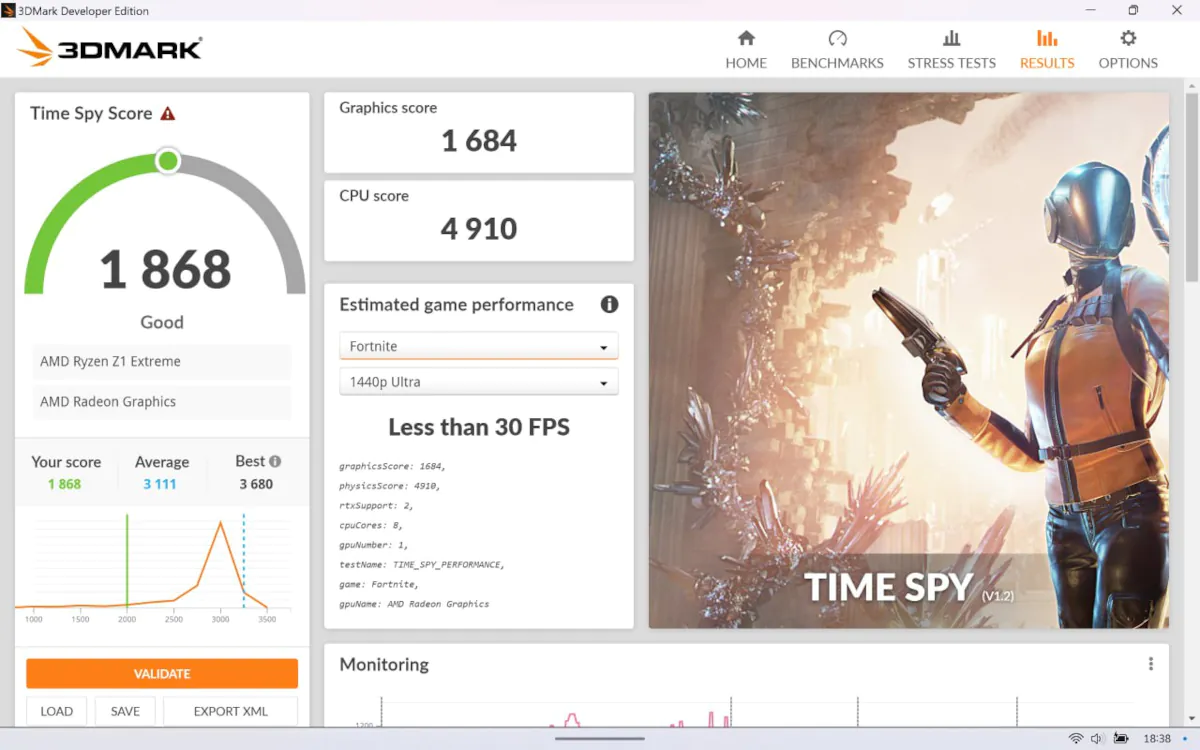The image size is (1200, 750).
Task: Click the Less than 30 FPS result
Action: coord(479,427)
